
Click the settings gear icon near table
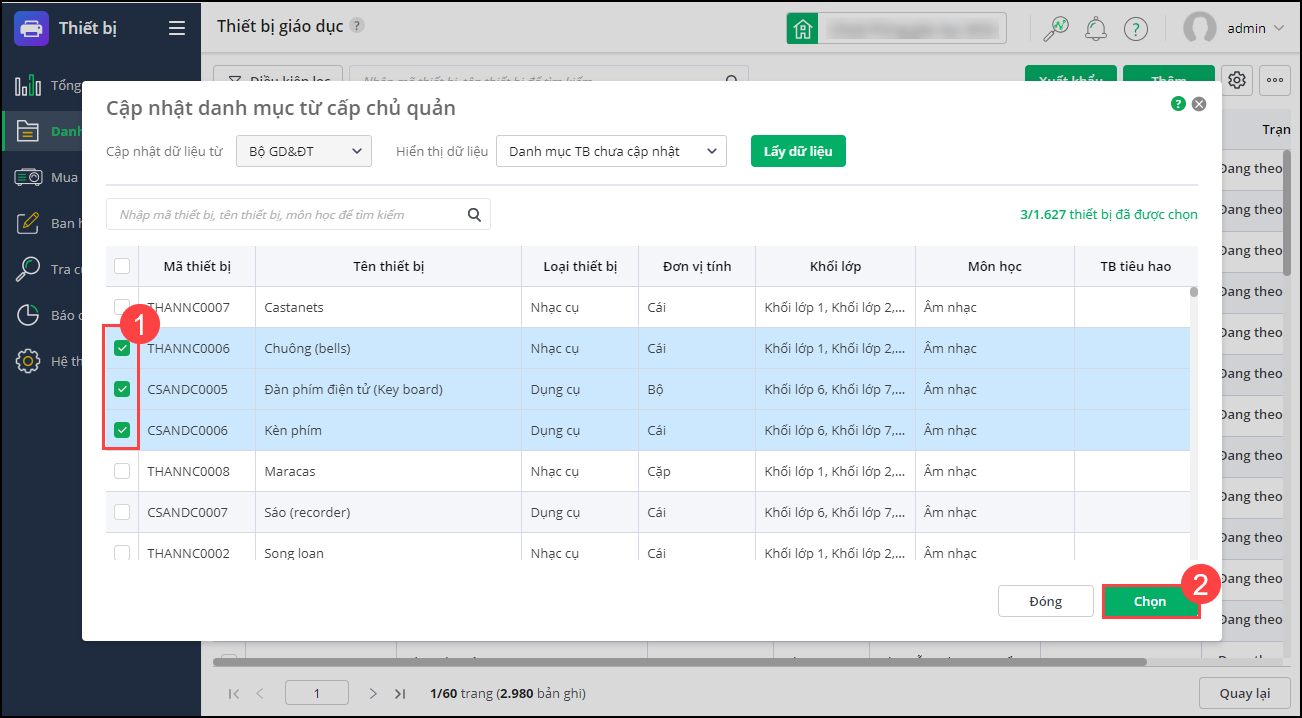[x=1237, y=80]
